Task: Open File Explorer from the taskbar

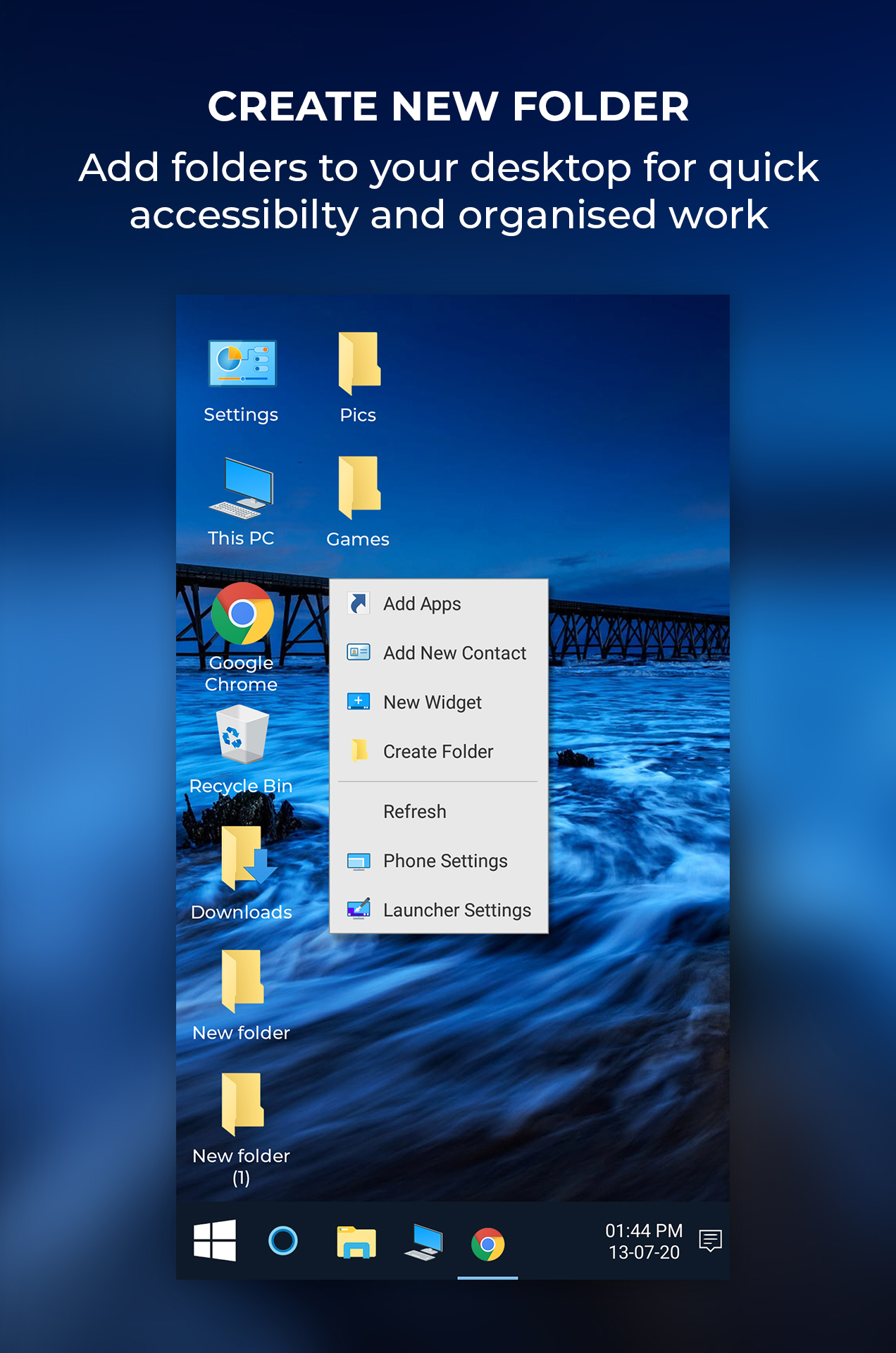Action: (356, 1242)
